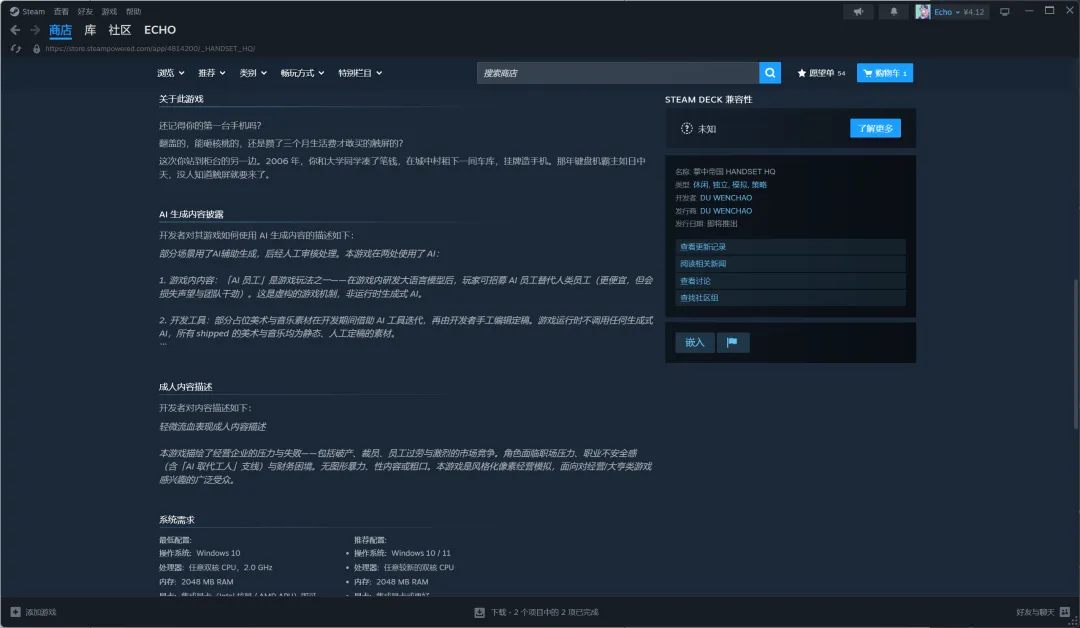This screenshot has width=1080, height=628.
Task: Go back with the back arrow
Action: [x=15, y=30]
